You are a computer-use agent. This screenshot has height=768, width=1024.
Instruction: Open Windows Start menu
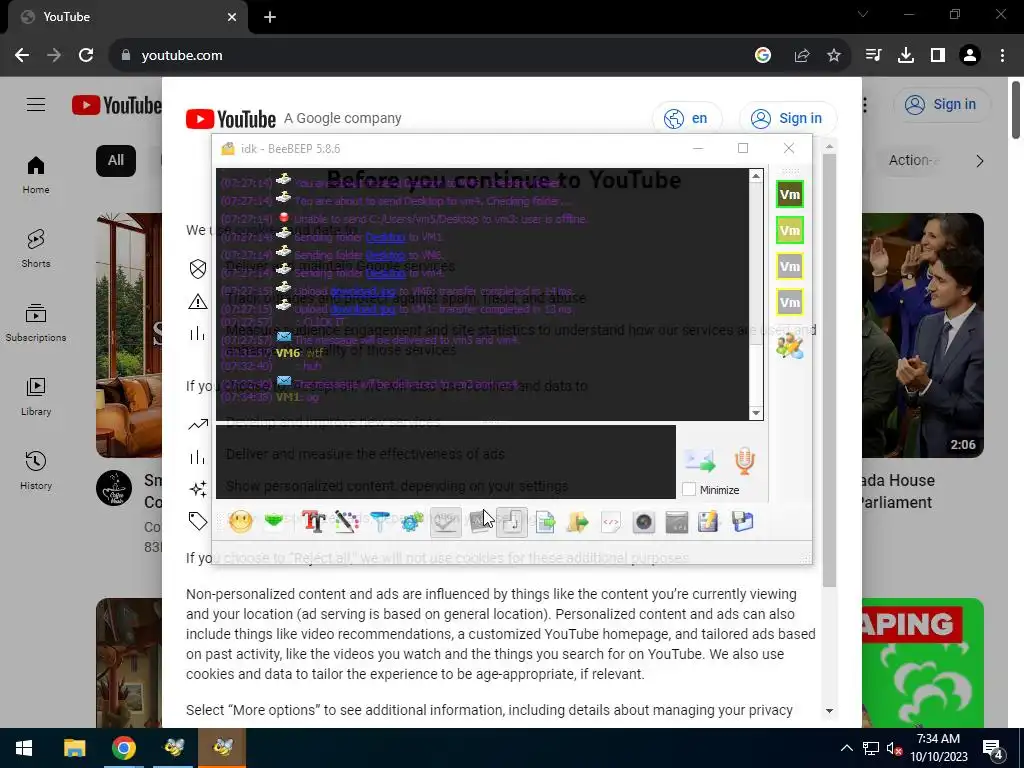tap(24, 748)
